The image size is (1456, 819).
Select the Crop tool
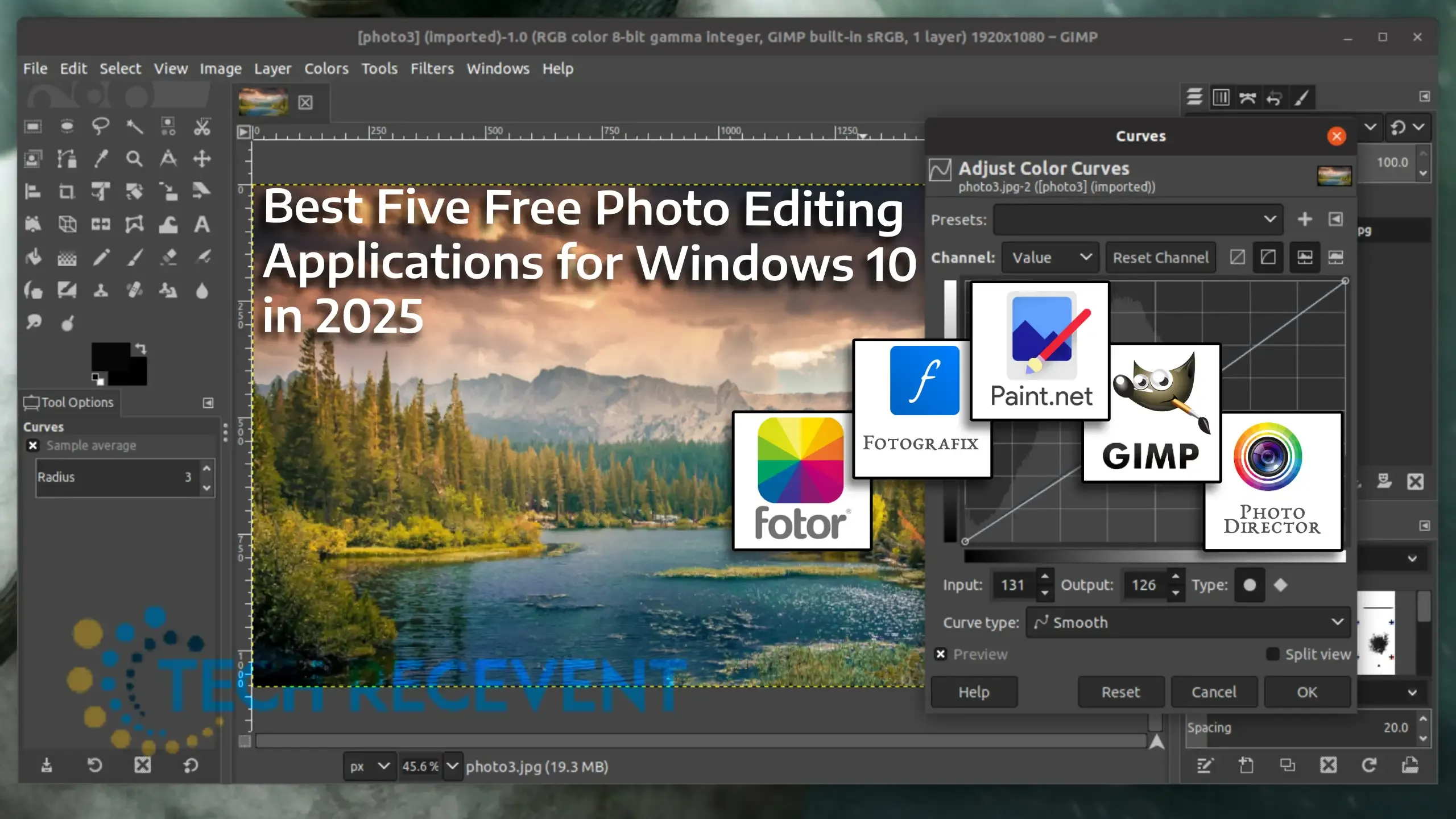coord(67,192)
